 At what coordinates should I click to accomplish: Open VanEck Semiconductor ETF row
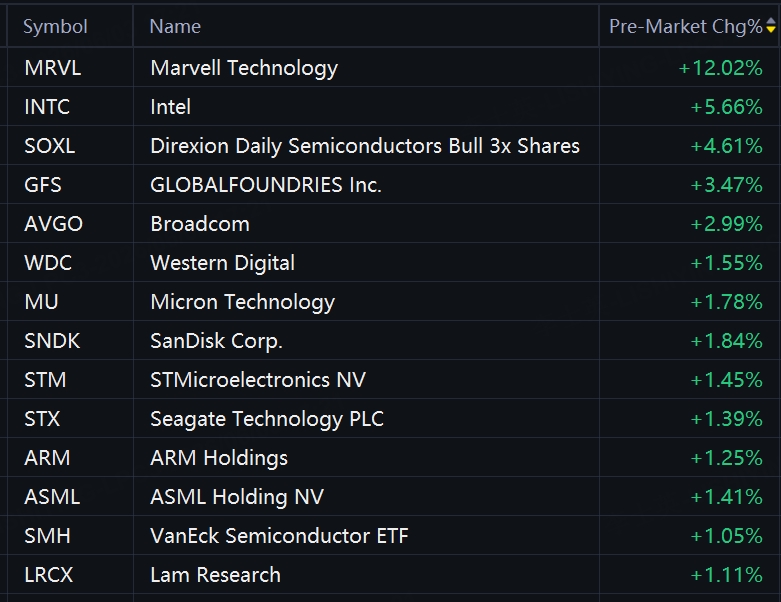390,536
